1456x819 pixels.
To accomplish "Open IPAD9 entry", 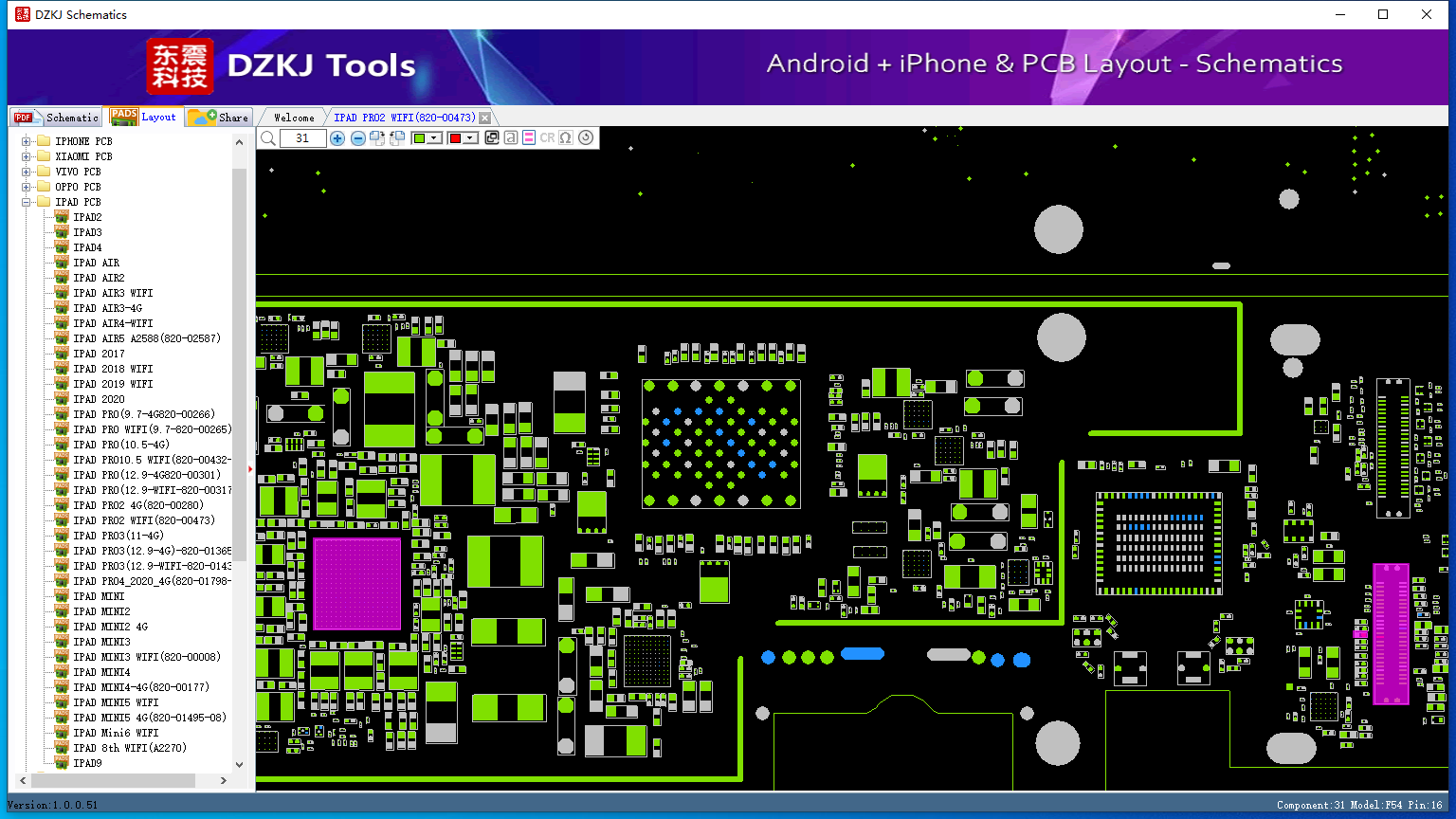I will [87, 763].
